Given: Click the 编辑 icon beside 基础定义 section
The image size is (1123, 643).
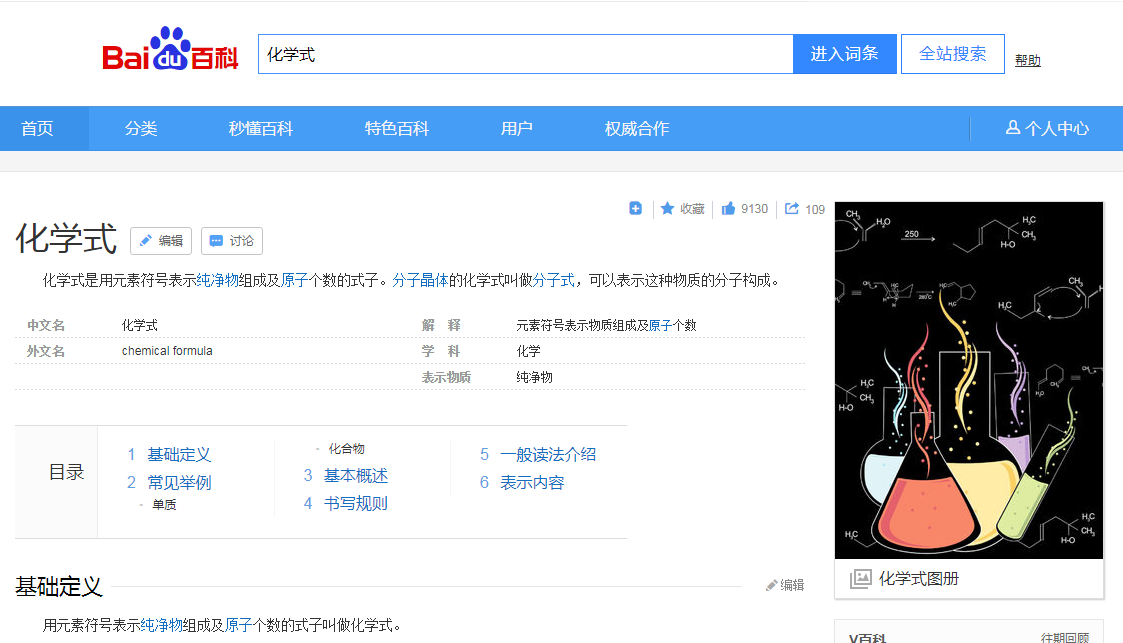Looking at the screenshot, I should tap(785, 584).
